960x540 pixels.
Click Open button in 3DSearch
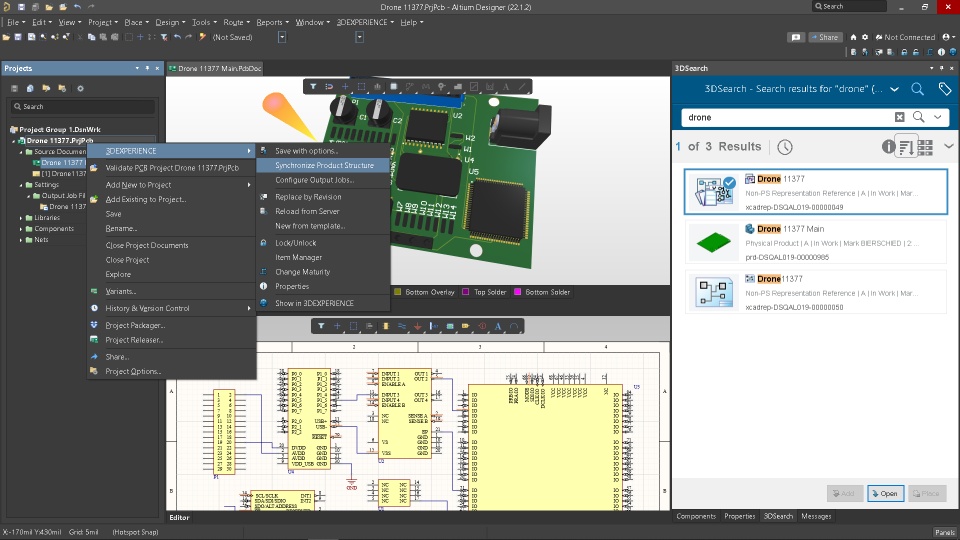[x=885, y=493]
